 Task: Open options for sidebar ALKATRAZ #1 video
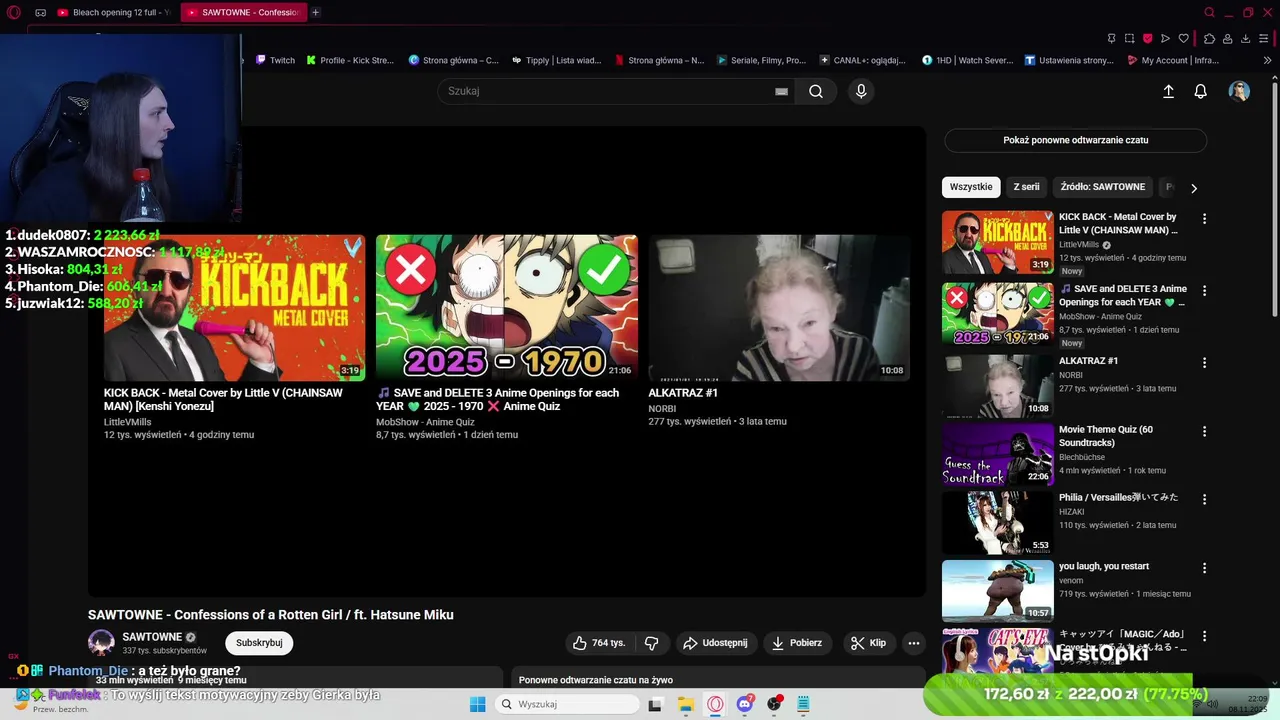click(1204, 362)
